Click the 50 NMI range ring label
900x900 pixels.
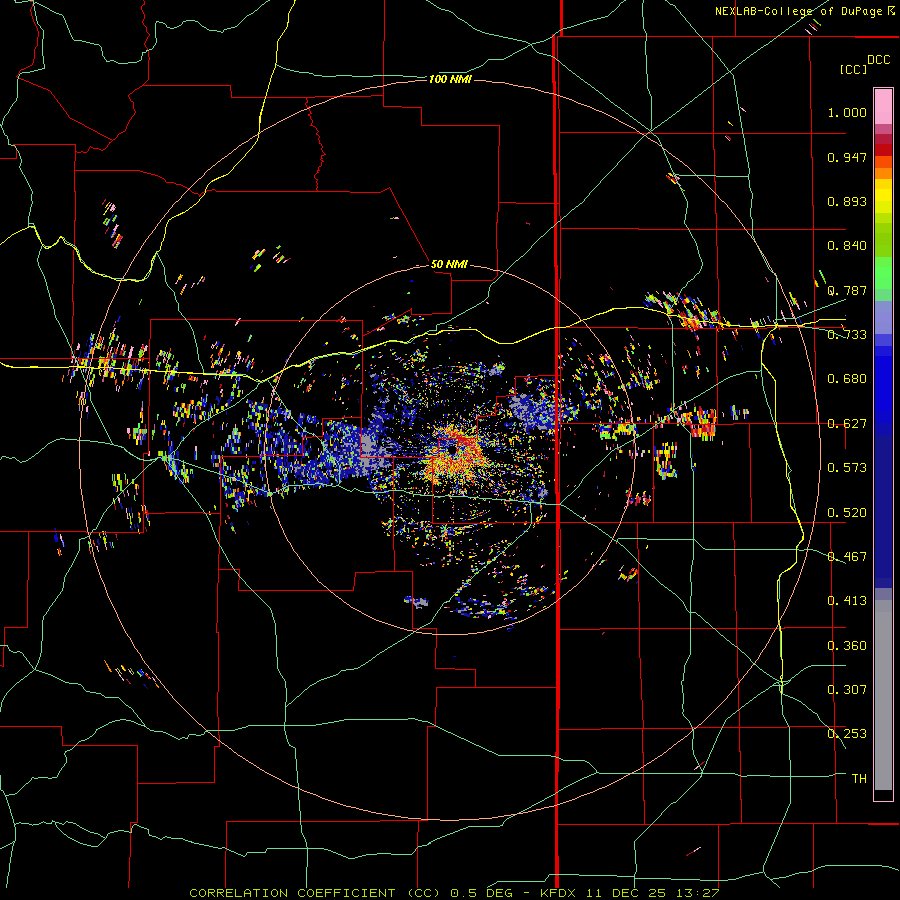click(449, 264)
